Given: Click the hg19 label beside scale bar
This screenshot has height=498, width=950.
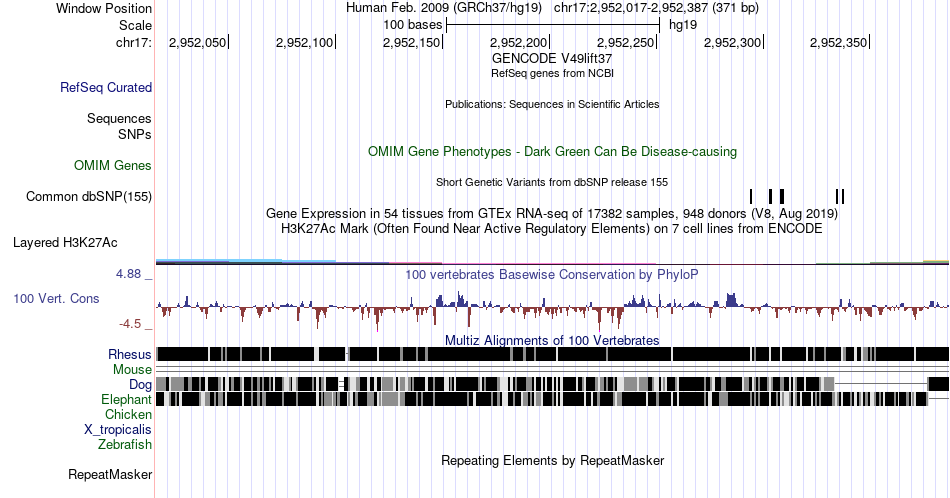Looking at the screenshot, I should tap(683, 25).
